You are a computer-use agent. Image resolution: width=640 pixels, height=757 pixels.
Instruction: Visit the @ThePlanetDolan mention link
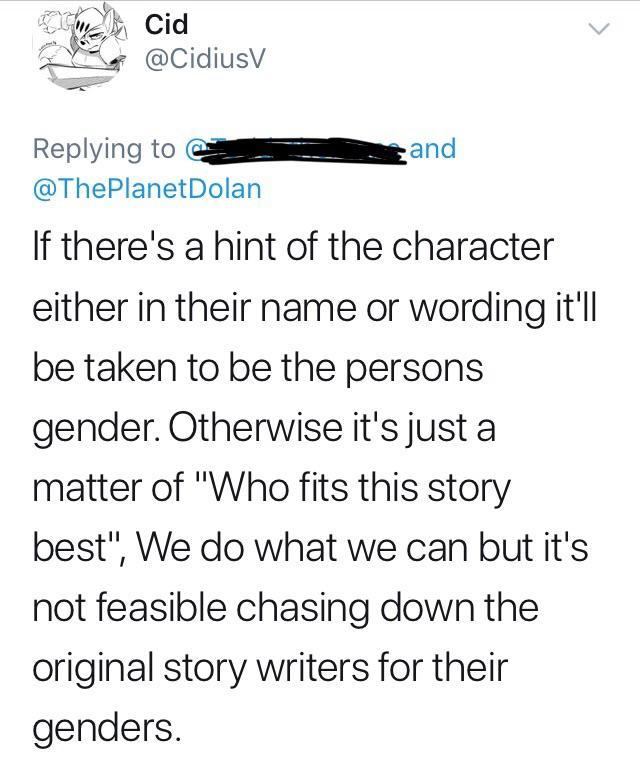[147, 188]
